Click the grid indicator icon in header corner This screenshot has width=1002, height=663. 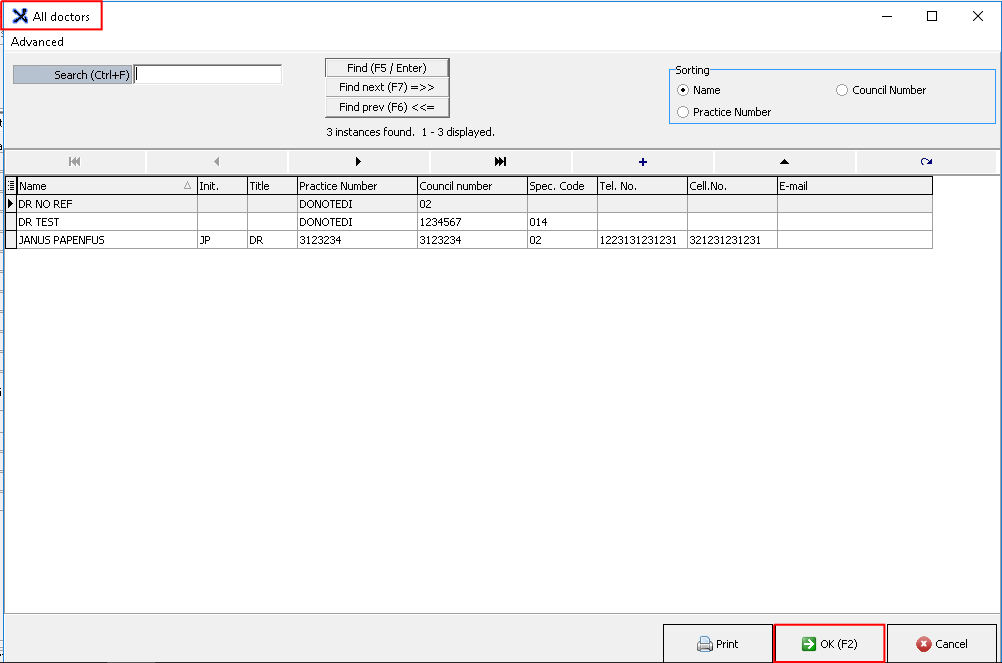click(x=11, y=186)
